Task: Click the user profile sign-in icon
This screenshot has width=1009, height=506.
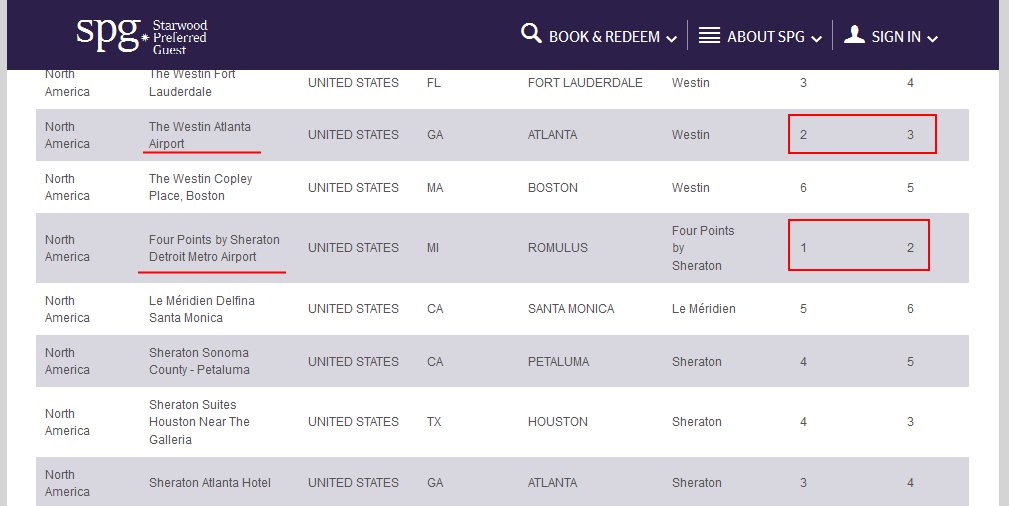Action: click(x=854, y=35)
